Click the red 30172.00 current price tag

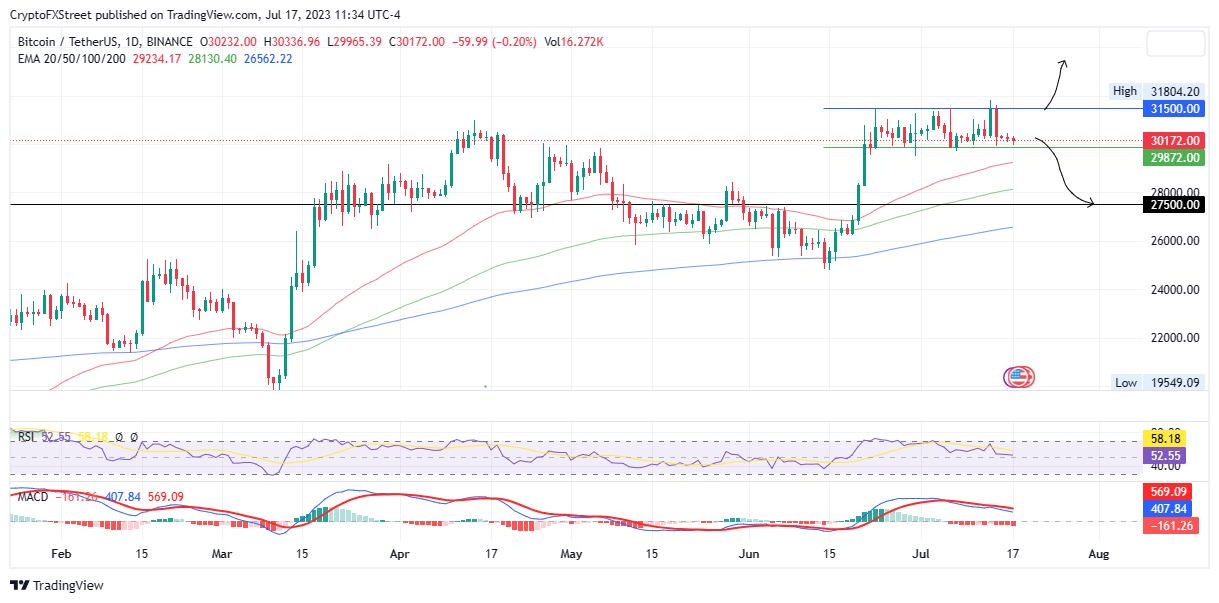[1172, 141]
